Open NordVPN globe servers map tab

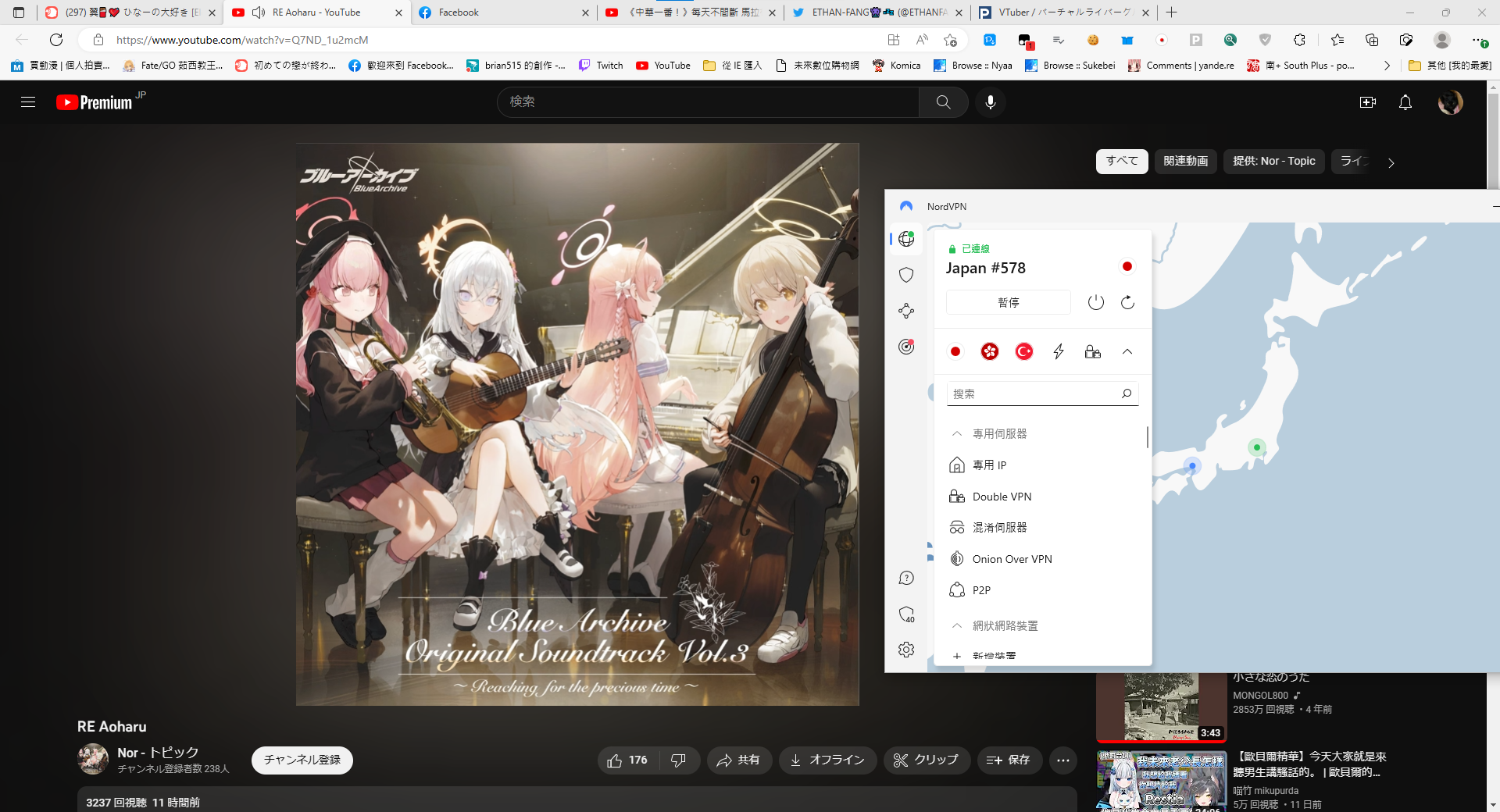click(906, 239)
